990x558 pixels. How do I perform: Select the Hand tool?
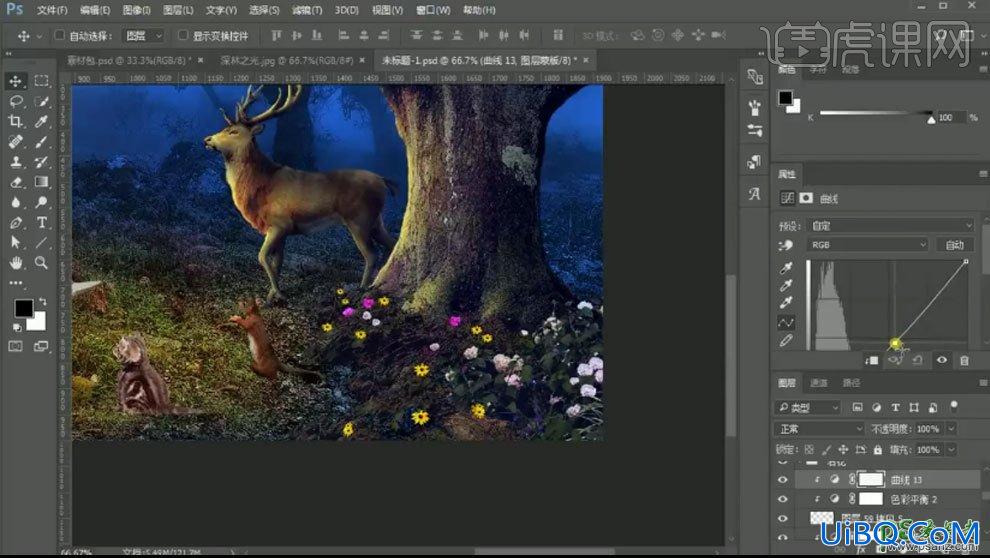[15, 263]
